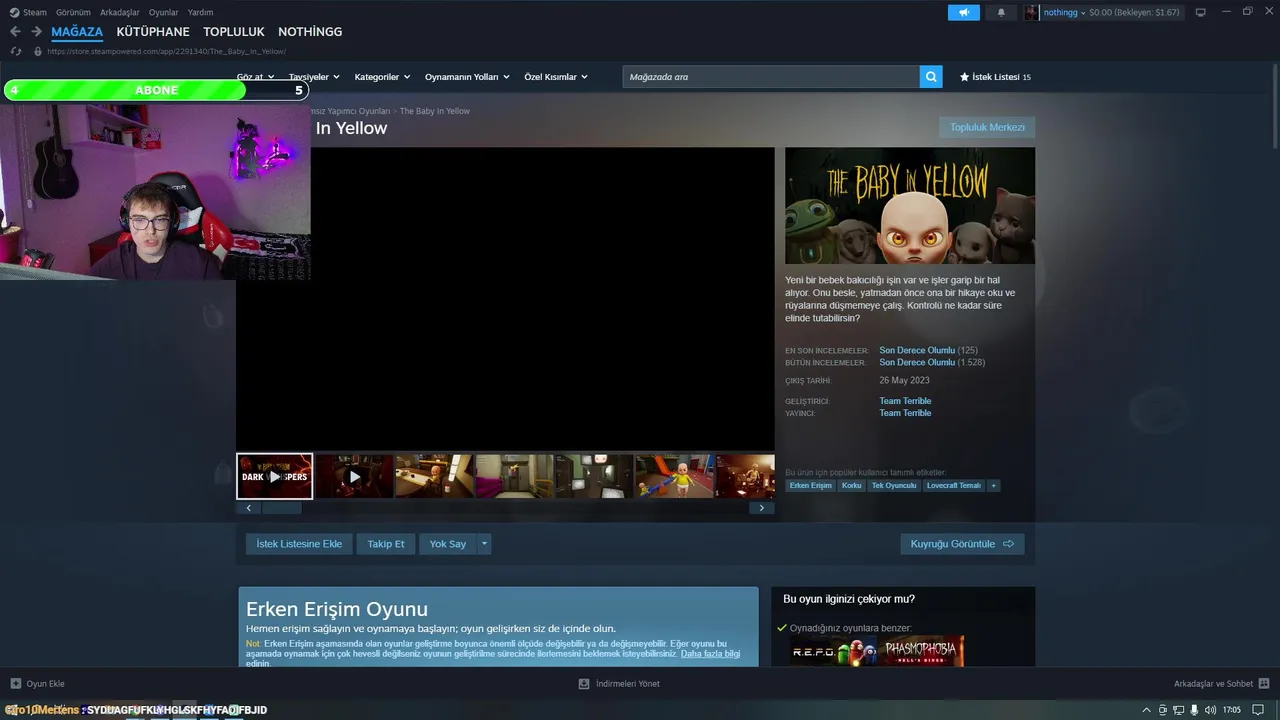This screenshot has width=1280, height=720.
Task: Click the forward navigation arrow
Action: coord(36,32)
